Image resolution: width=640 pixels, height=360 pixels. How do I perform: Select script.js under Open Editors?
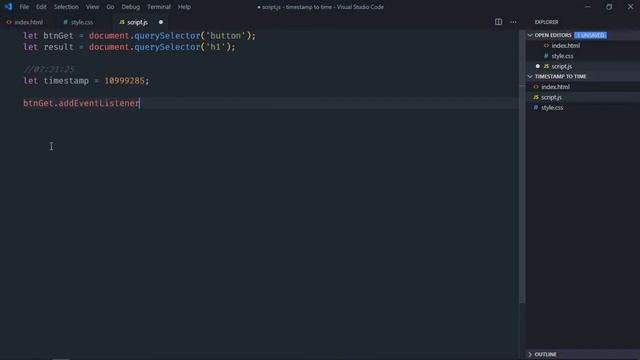pos(562,66)
